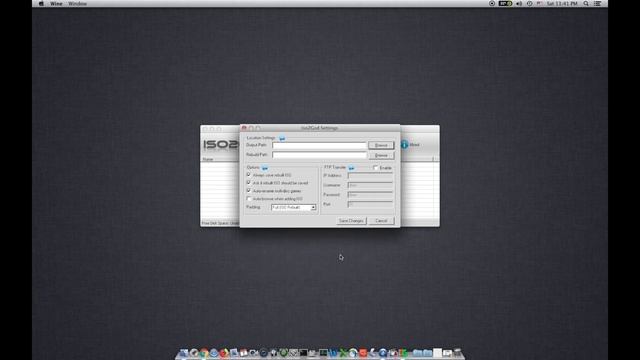
Task: Close the Iso2God Settings dialog
Action: (x=244, y=128)
